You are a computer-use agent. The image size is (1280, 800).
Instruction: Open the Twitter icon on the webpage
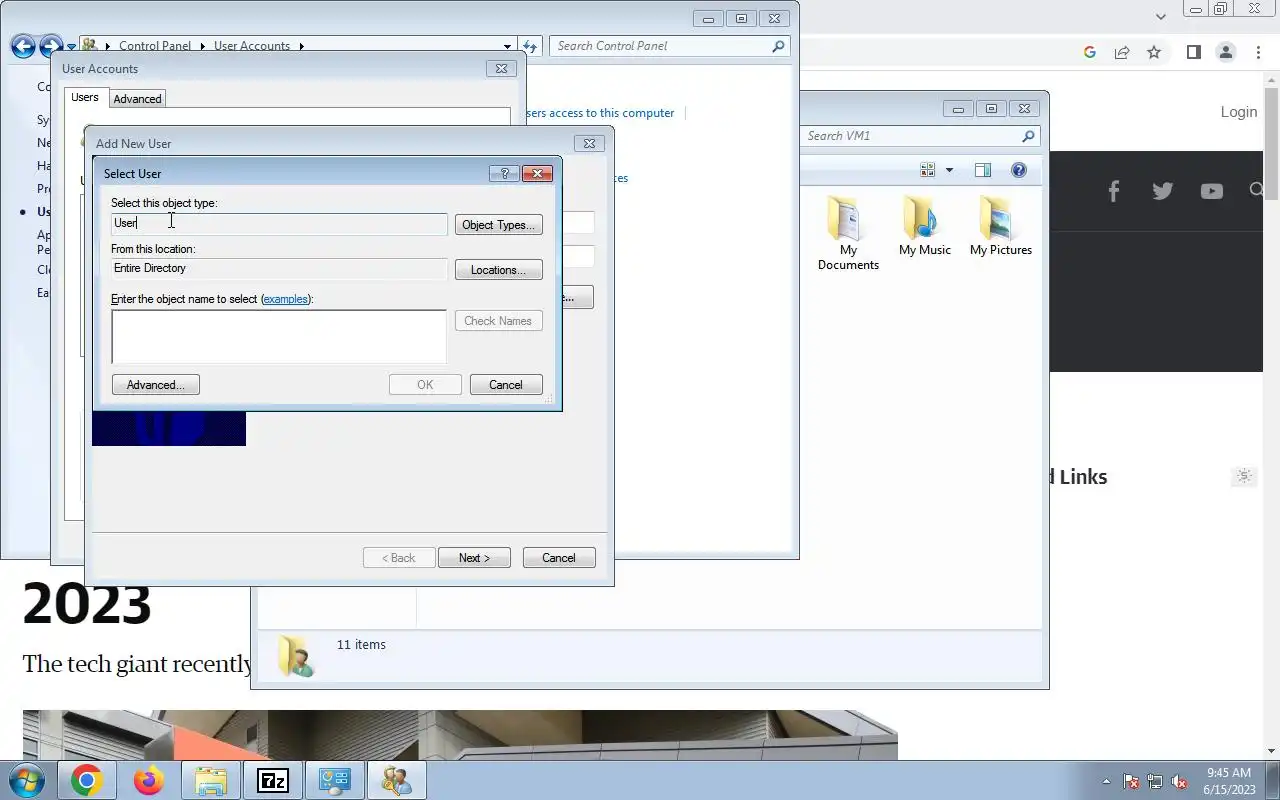(x=1162, y=191)
